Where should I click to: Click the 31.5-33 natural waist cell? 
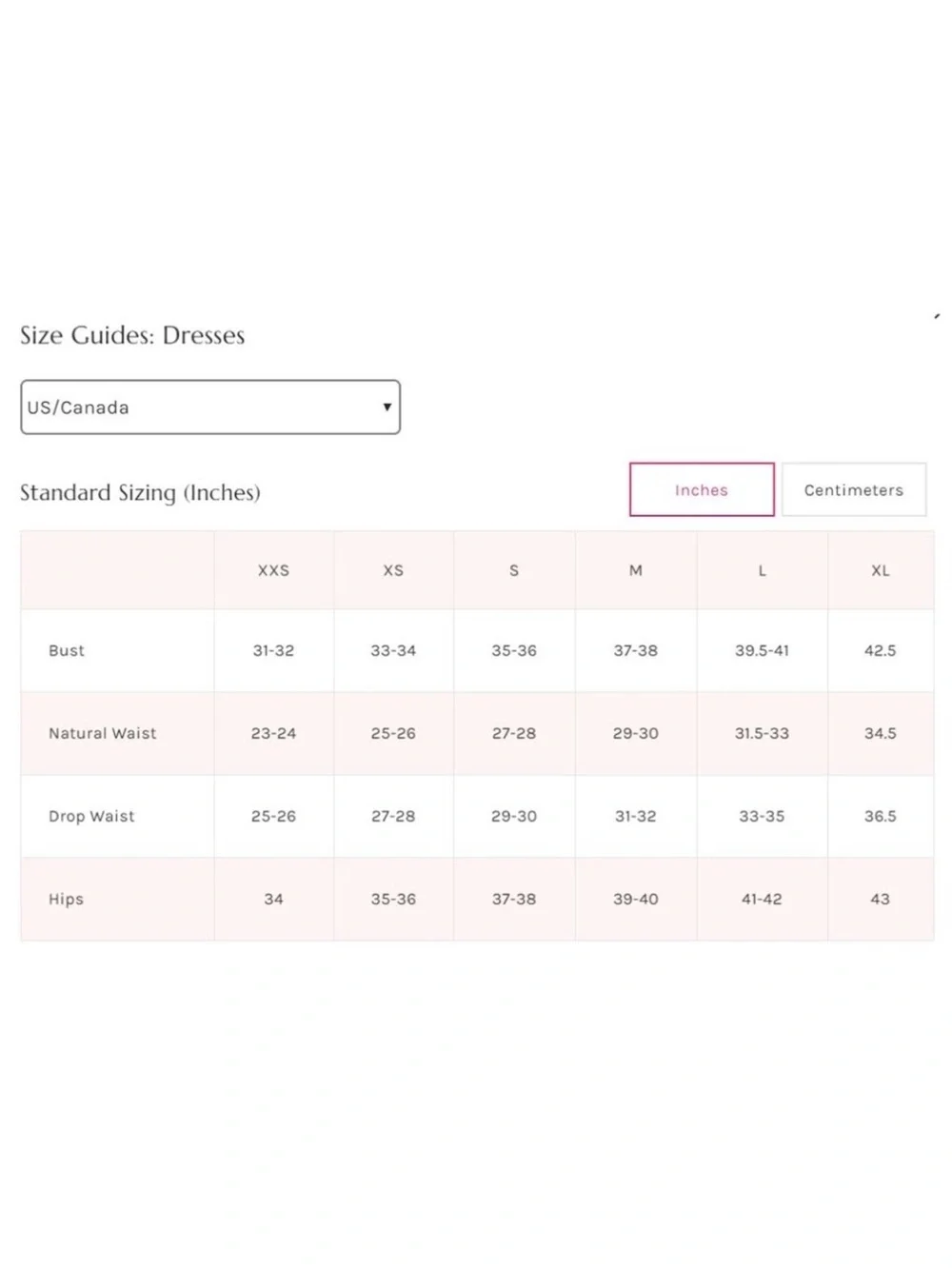tap(762, 734)
